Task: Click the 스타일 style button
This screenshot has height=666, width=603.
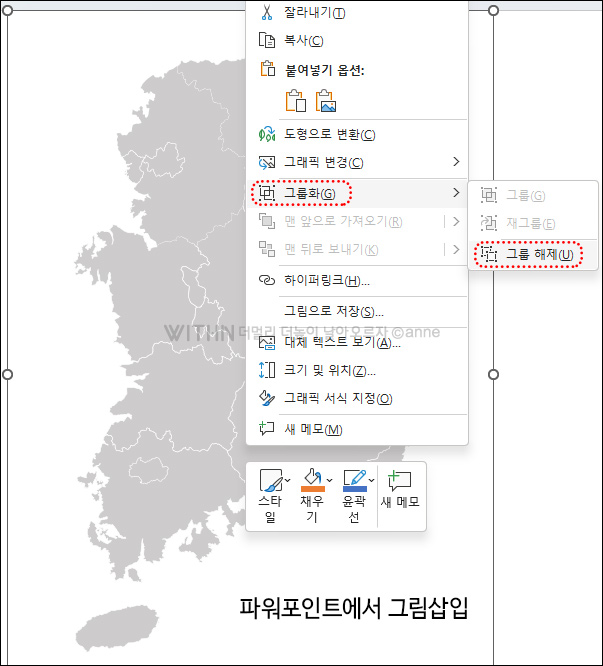Action: click(x=271, y=496)
